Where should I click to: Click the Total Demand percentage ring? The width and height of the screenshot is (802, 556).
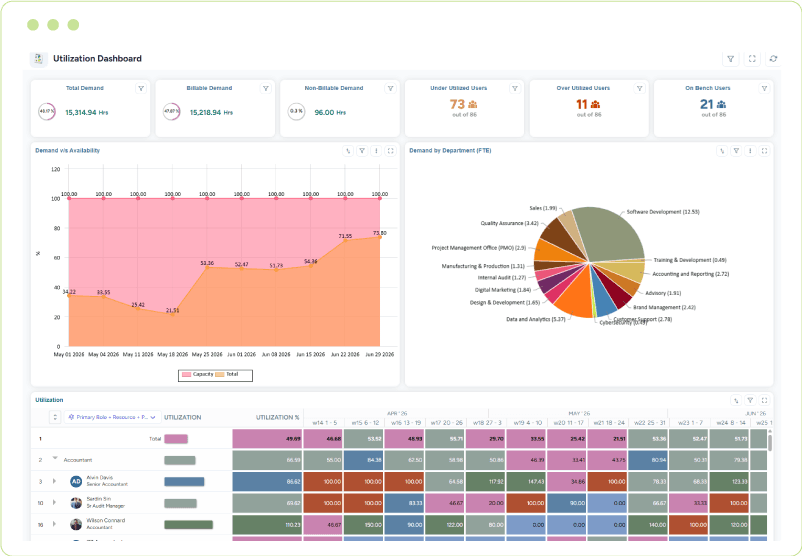coord(47,112)
